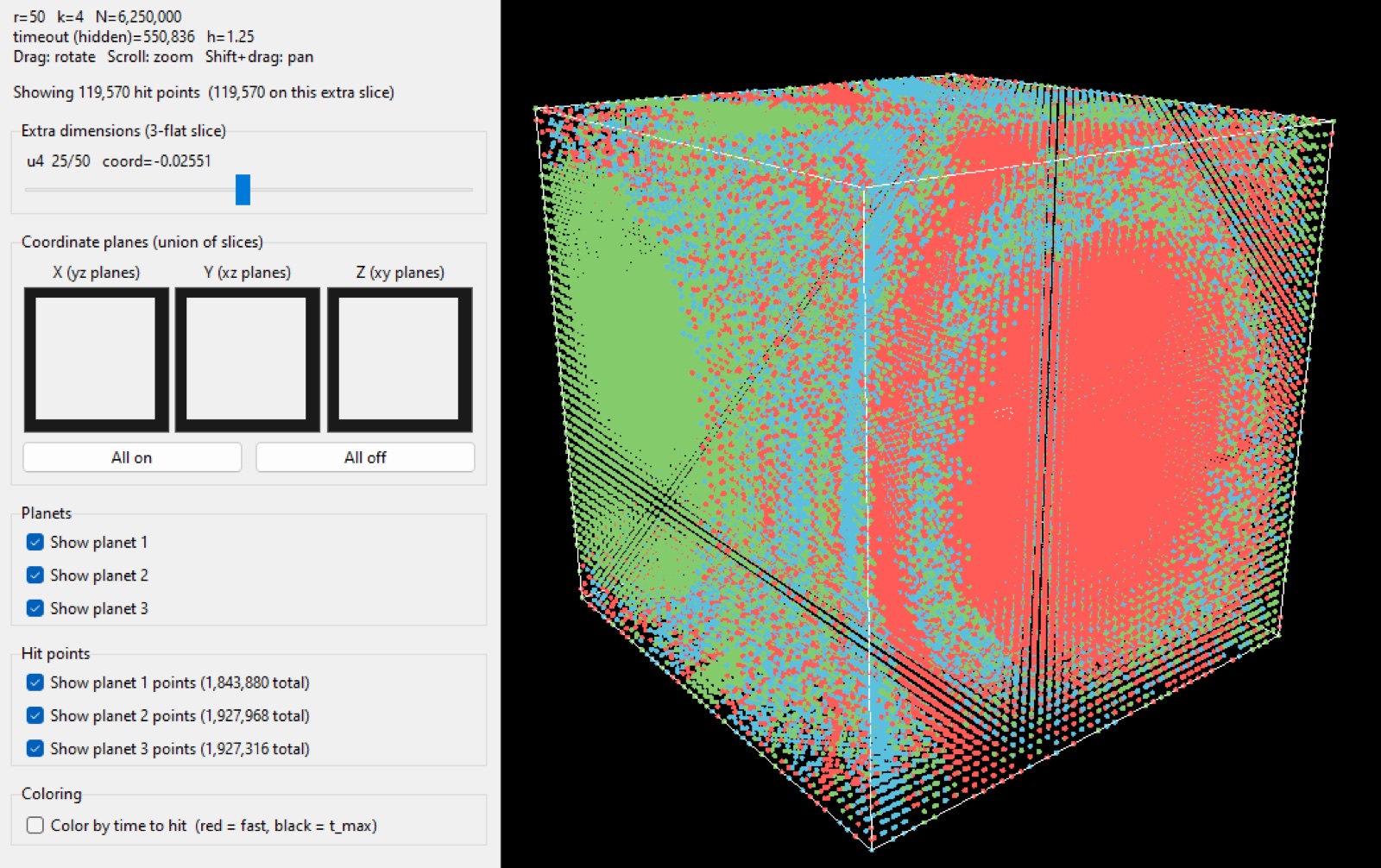
Task: Click the 'r=50 k=4 N=6,250,000' text
Action: click(98, 16)
